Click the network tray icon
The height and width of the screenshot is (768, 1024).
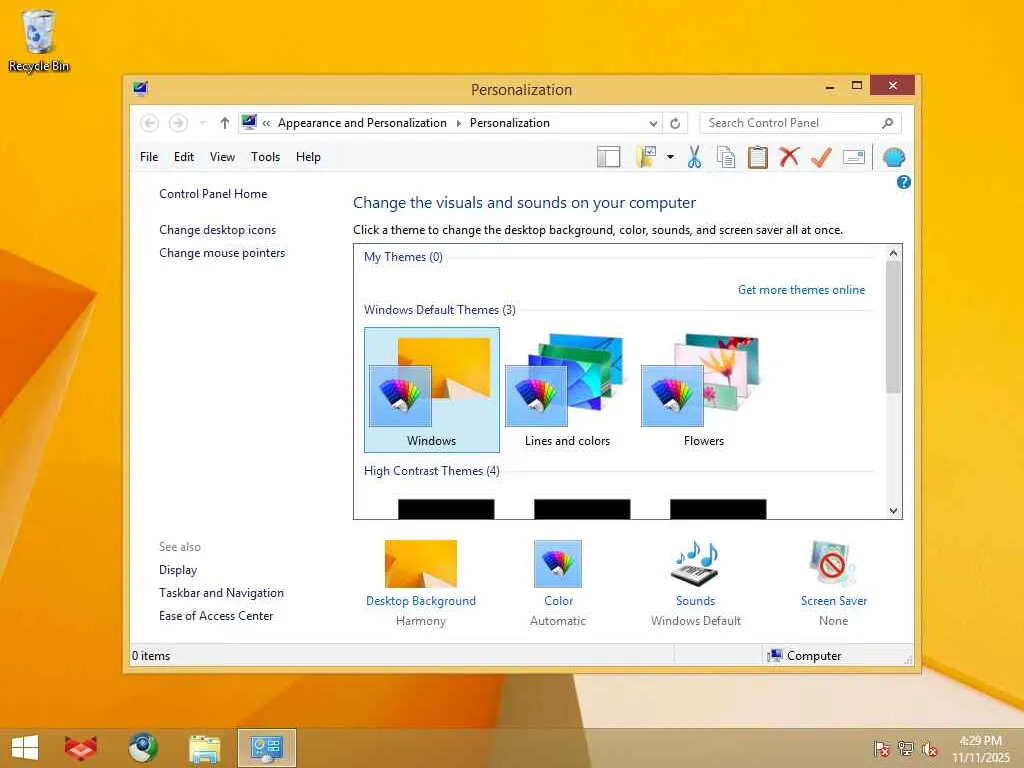(906, 749)
